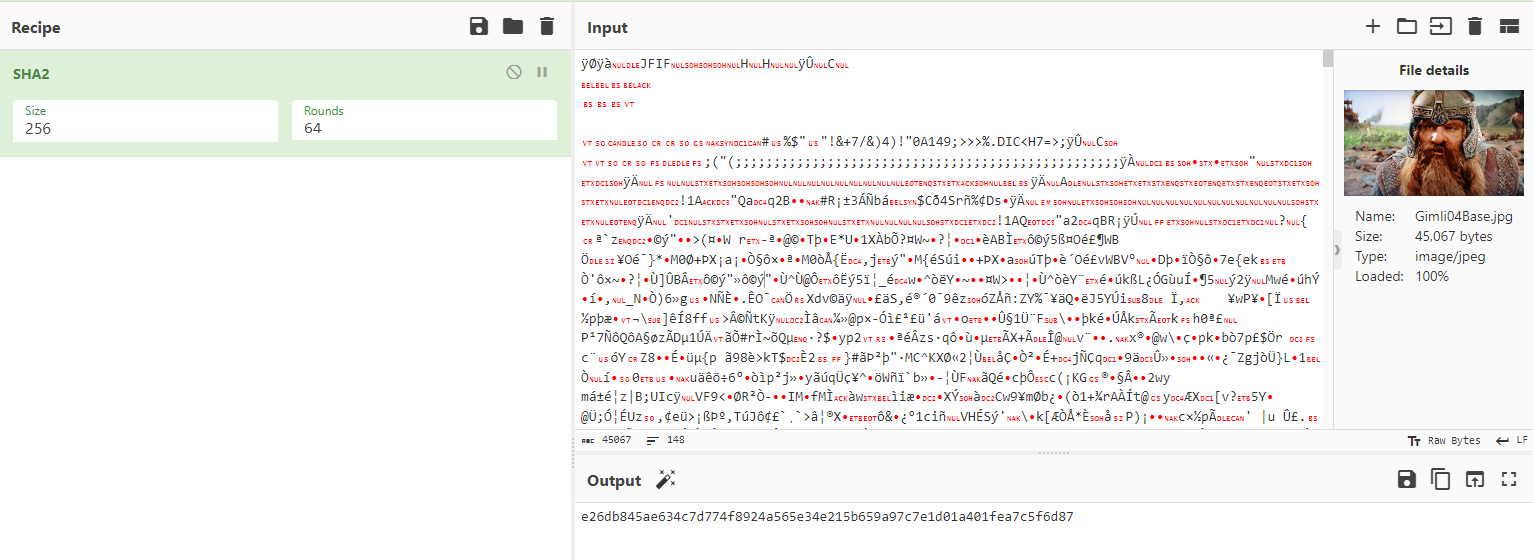This screenshot has height=560, width=1533.
Task: Disable the SHA2 operation
Action: click(x=514, y=72)
